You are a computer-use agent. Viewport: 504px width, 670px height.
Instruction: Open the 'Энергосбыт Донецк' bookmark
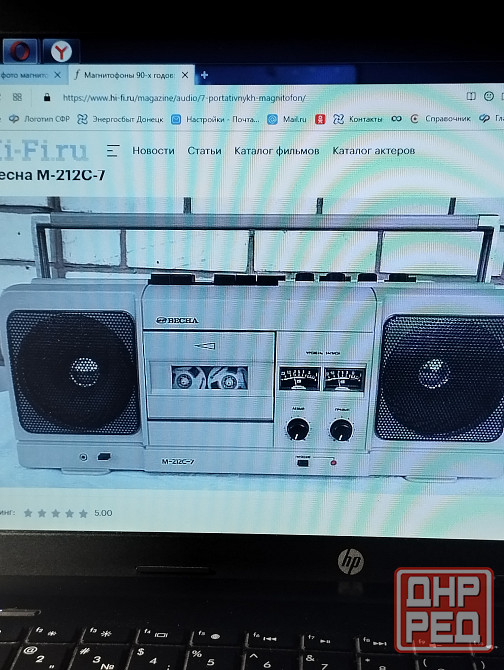point(120,119)
